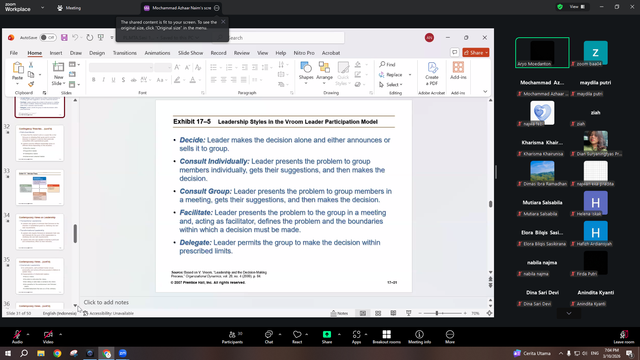Click the Create a PDF icon
The height and width of the screenshot is (360, 640).
pos(432,73)
